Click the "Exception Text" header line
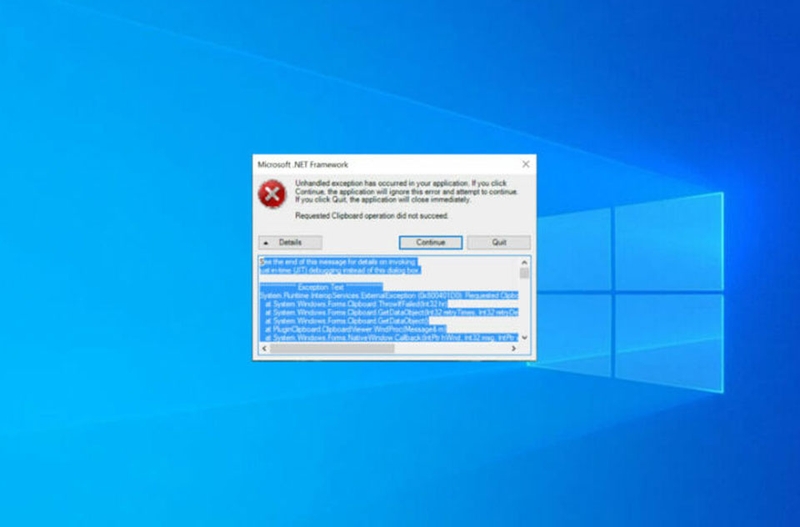This screenshot has width=800, height=527. click(x=321, y=287)
